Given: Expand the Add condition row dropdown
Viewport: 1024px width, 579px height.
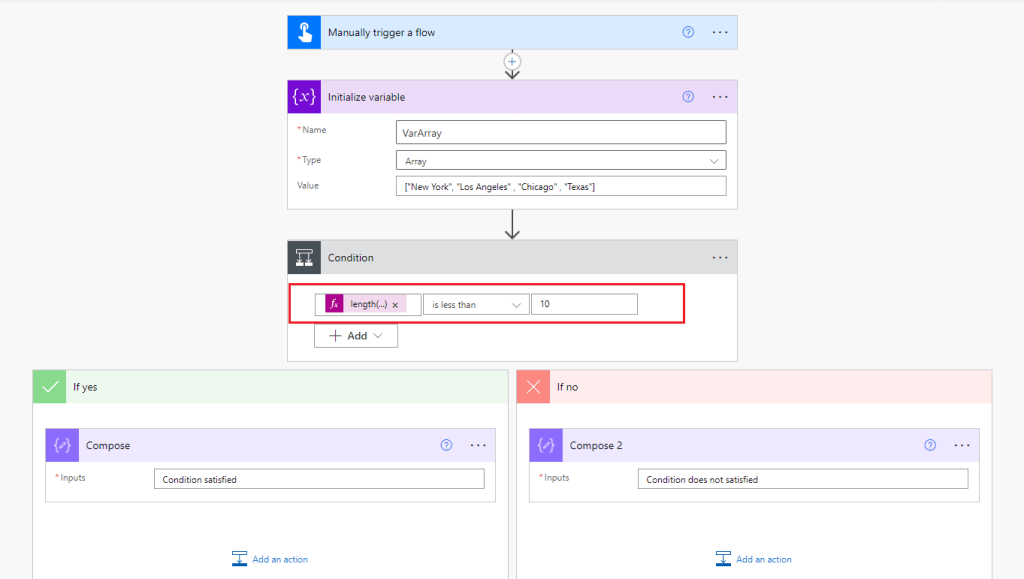Looking at the screenshot, I should point(356,336).
